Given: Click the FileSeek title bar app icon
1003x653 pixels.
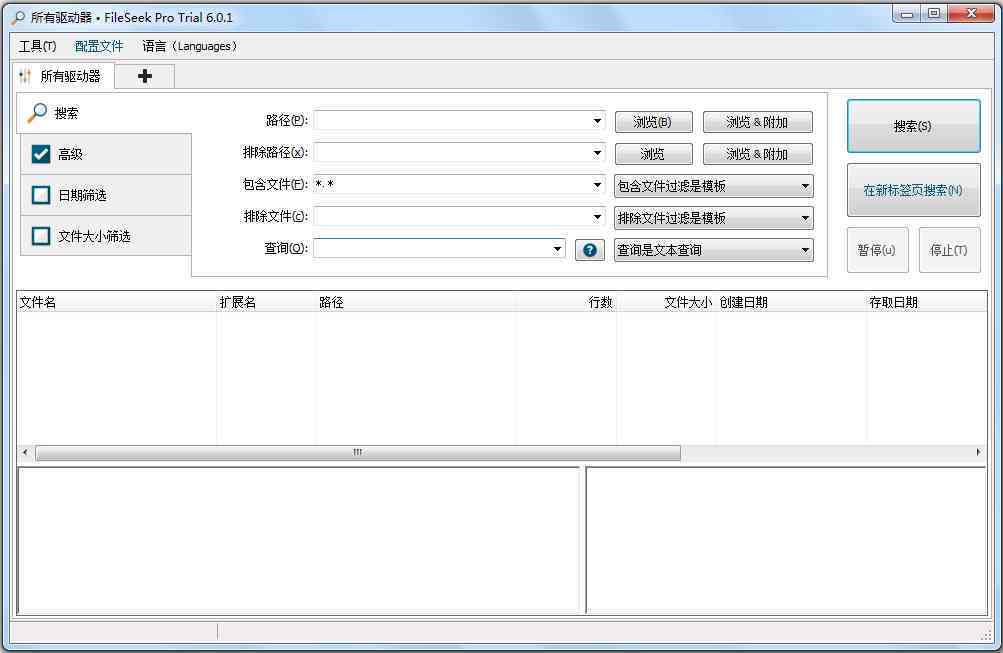Looking at the screenshot, I should (19, 17).
